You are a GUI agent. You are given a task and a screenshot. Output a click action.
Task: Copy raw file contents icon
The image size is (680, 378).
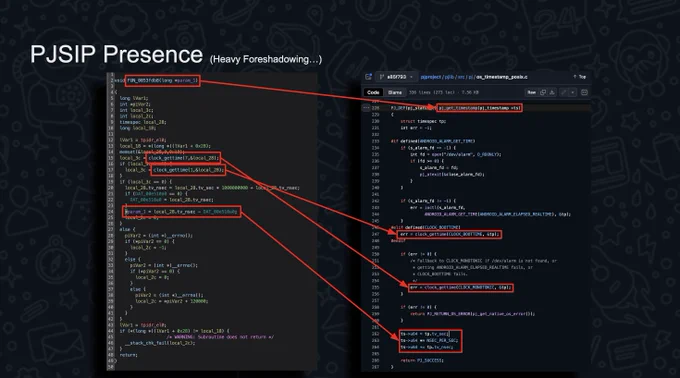coord(543,92)
